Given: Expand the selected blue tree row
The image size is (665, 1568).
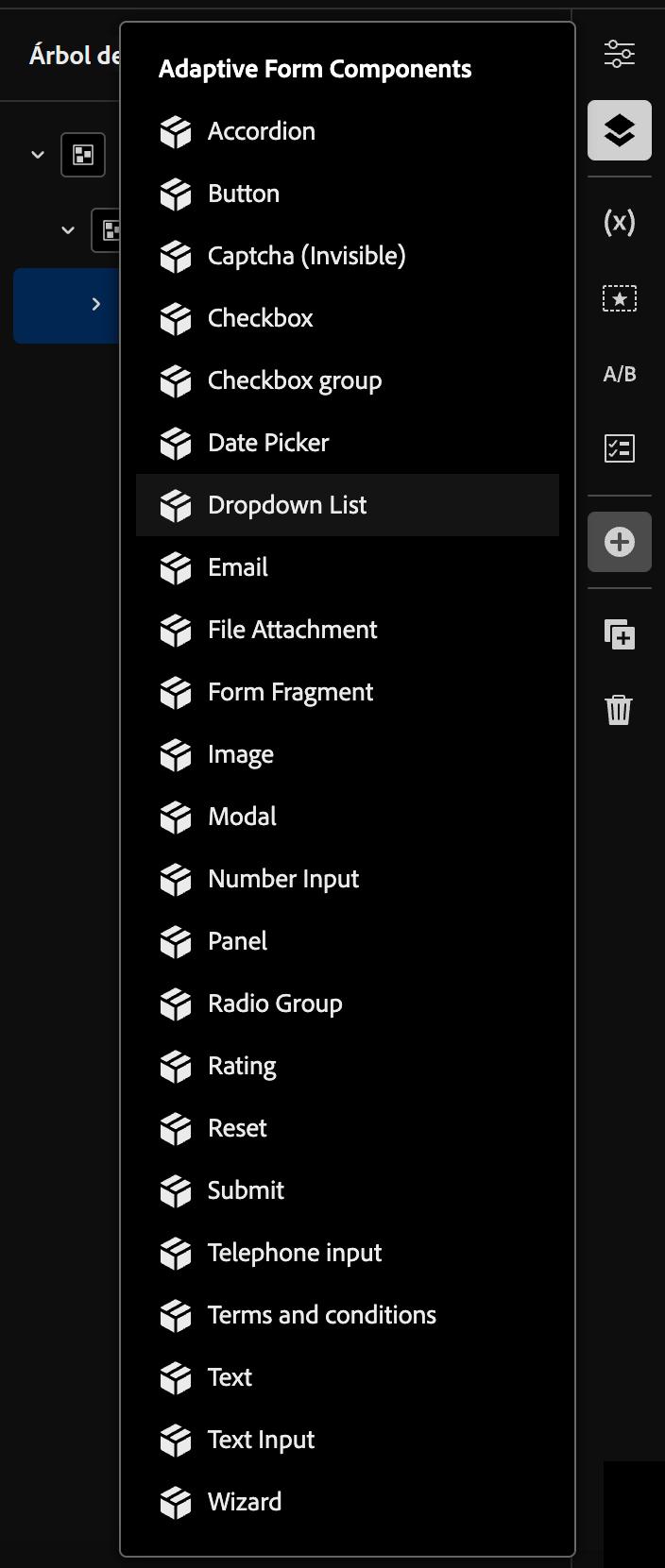Looking at the screenshot, I should (95, 304).
